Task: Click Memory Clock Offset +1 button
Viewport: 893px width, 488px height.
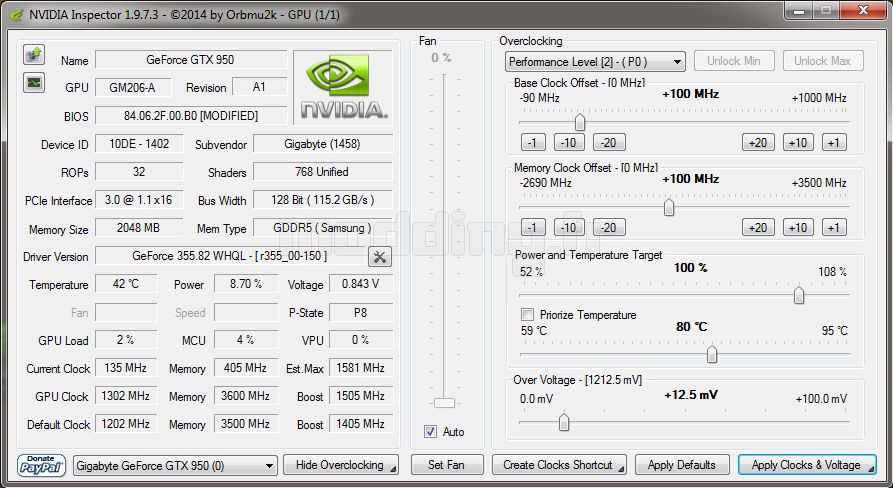Action: coord(834,228)
